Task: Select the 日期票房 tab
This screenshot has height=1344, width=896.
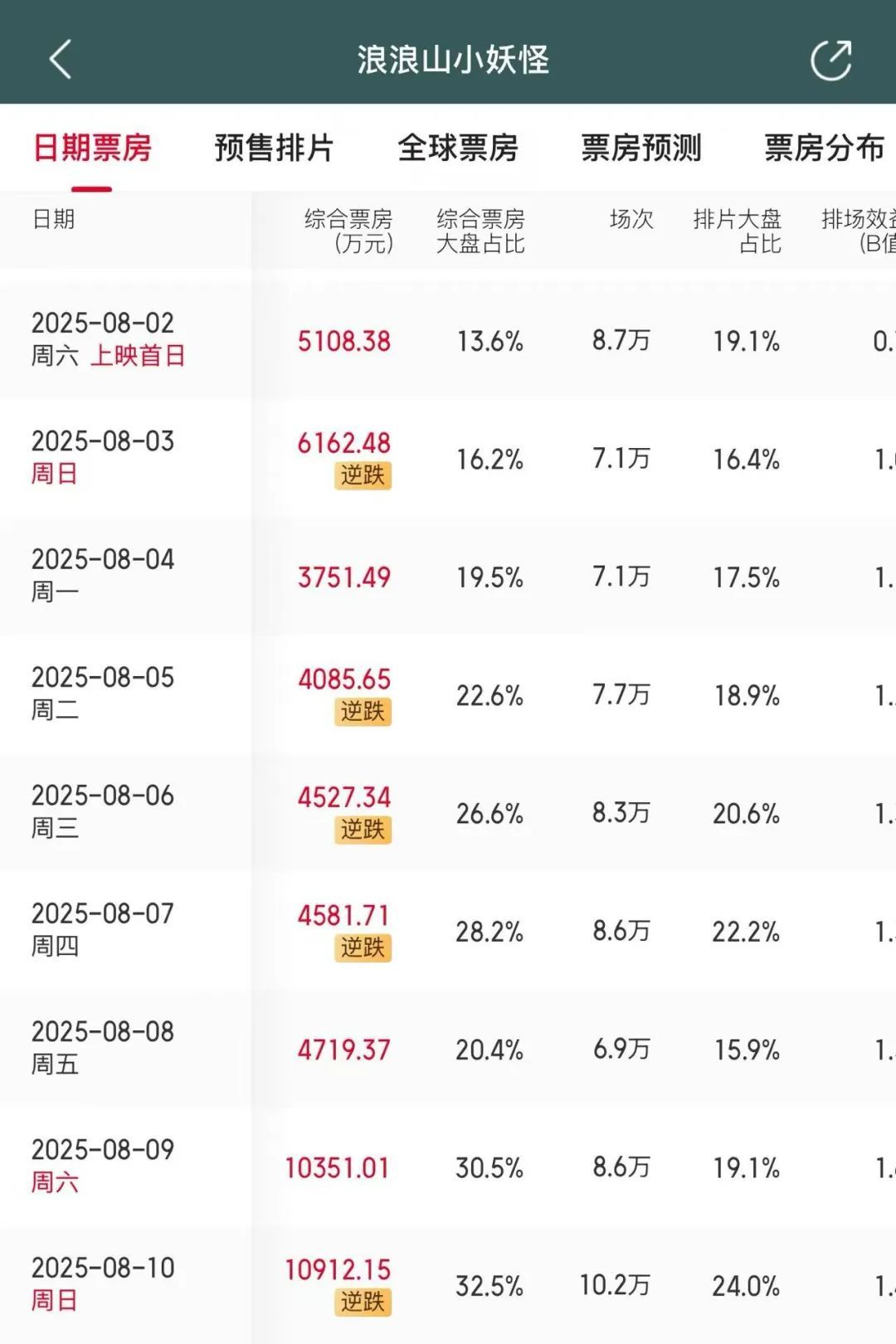Action: coord(92,149)
